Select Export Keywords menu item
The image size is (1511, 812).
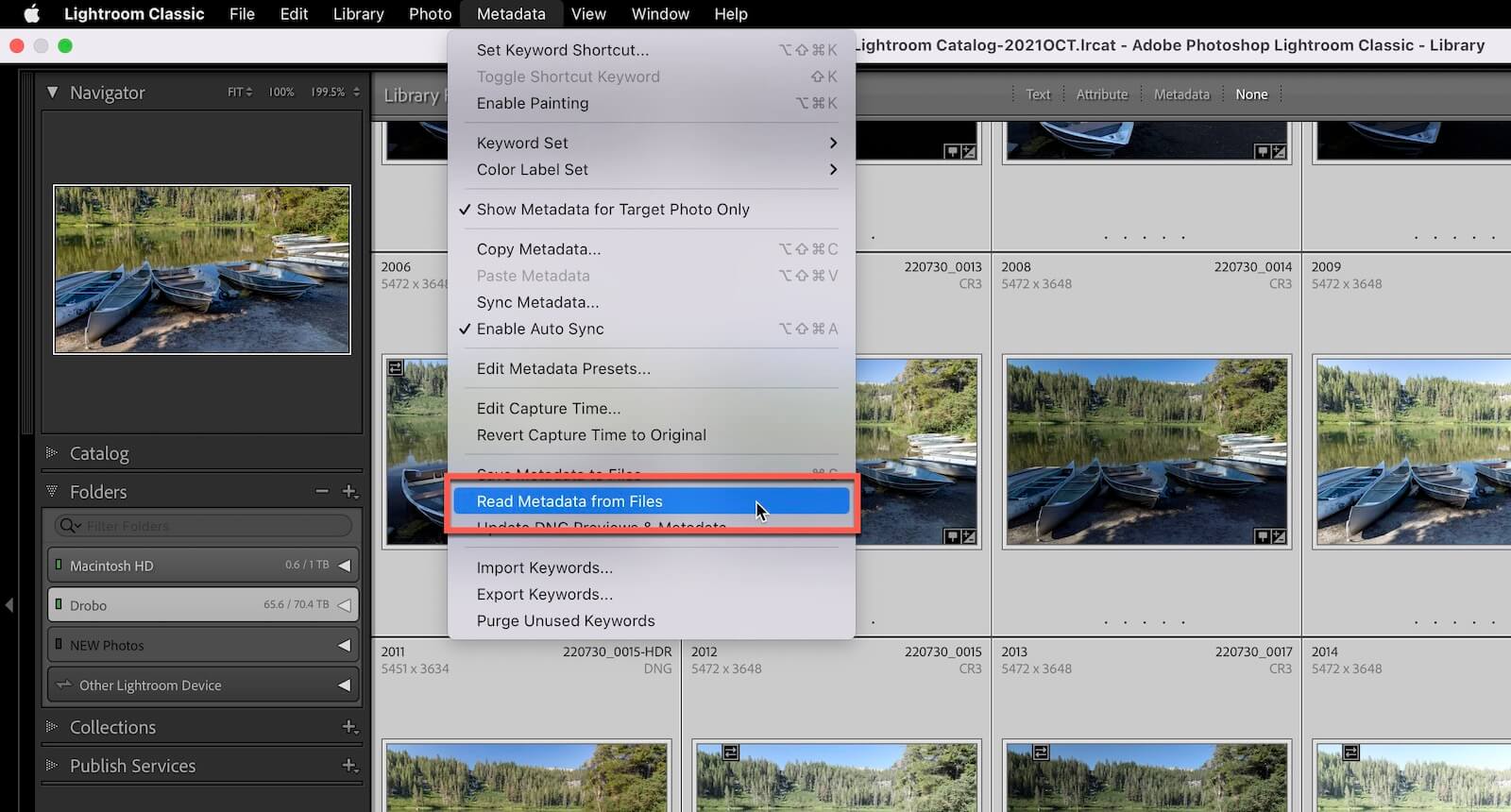click(x=652, y=594)
